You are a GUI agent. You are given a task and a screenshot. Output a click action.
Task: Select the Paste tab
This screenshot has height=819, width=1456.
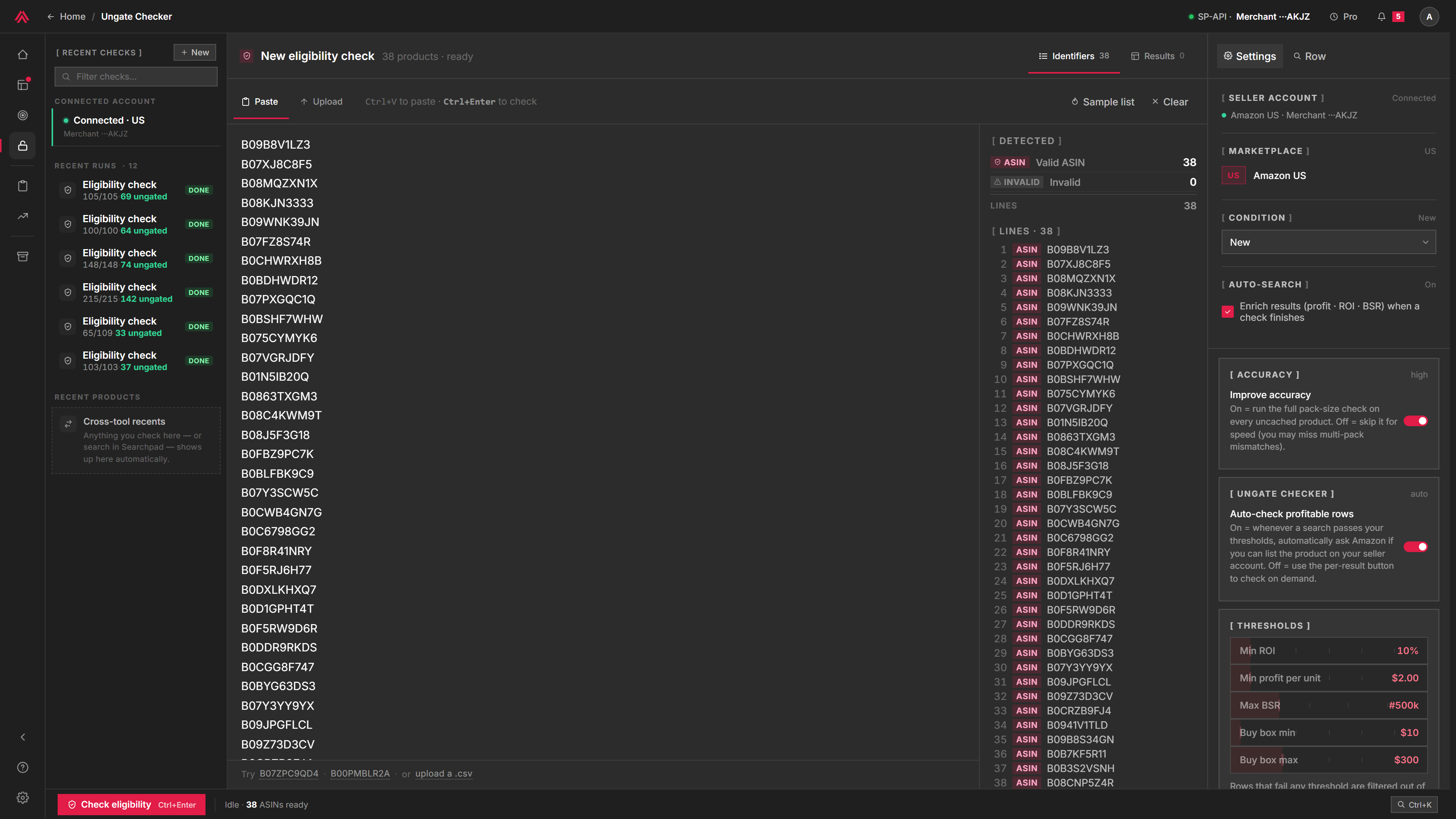coord(260,101)
